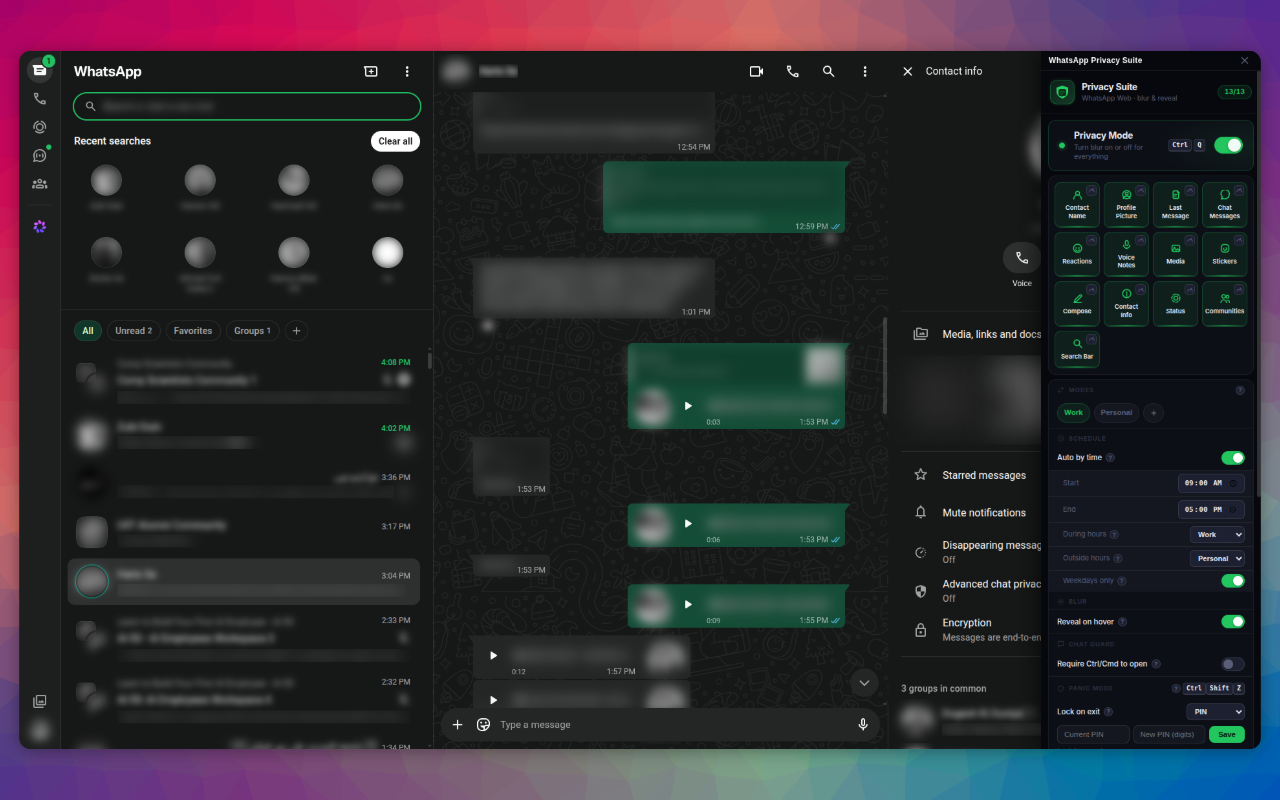Disable the Reveal on hover switch
The image size is (1280, 800).
pos(1233,622)
